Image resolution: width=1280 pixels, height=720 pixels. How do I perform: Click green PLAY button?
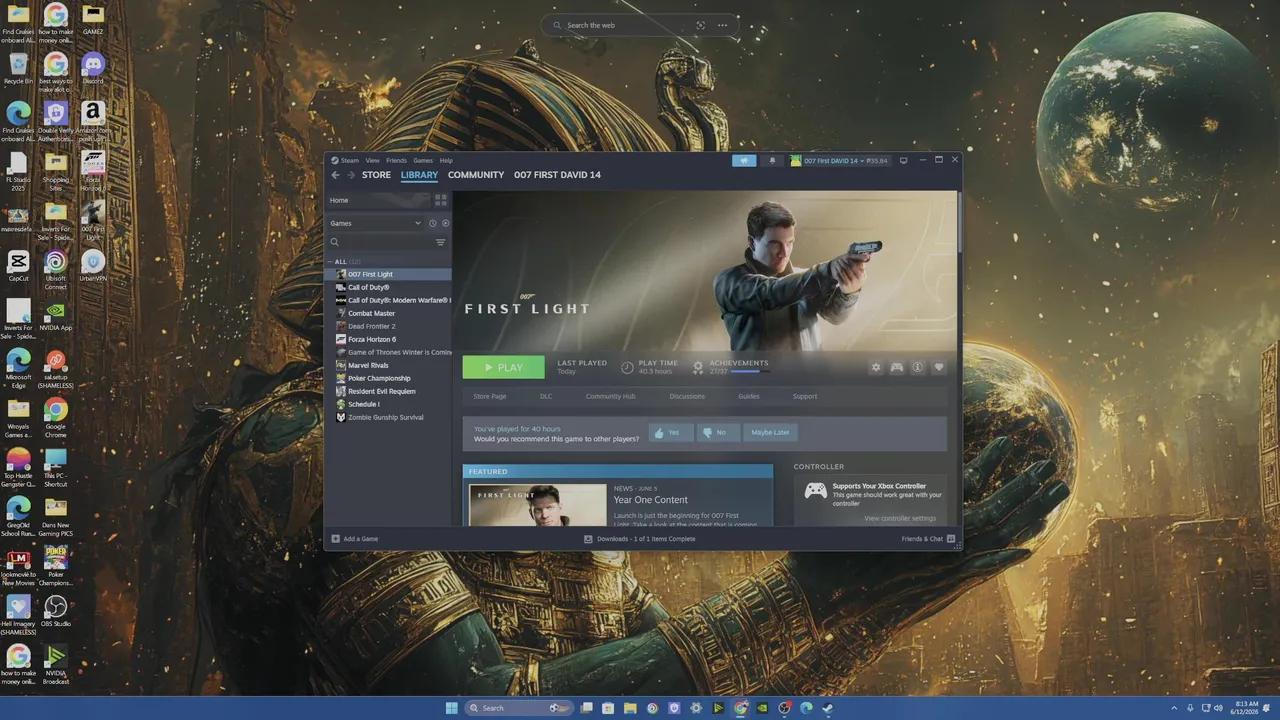(504, 367)
